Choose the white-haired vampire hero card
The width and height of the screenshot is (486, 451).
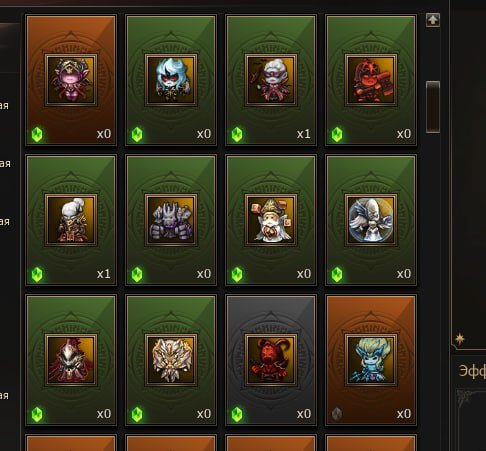click(271, 80)
